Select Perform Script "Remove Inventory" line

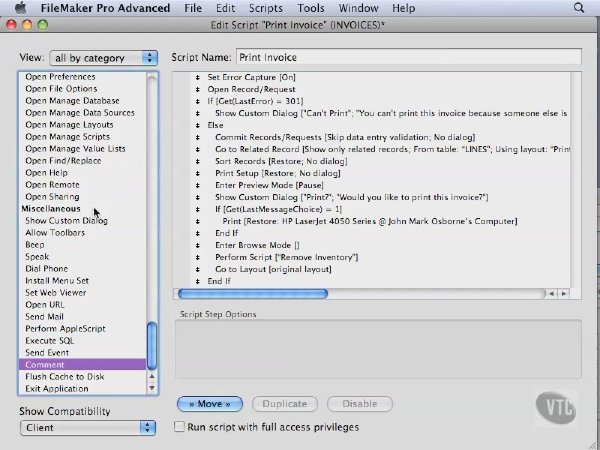[x=286, y=257]
